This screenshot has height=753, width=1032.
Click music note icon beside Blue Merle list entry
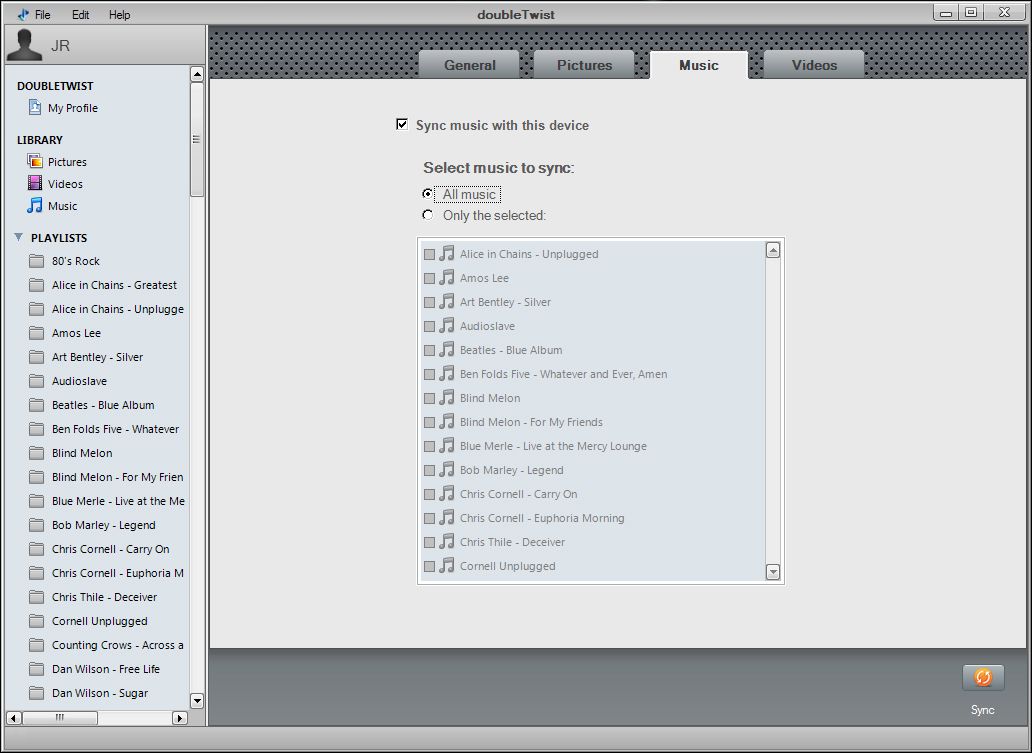point(447,446)
